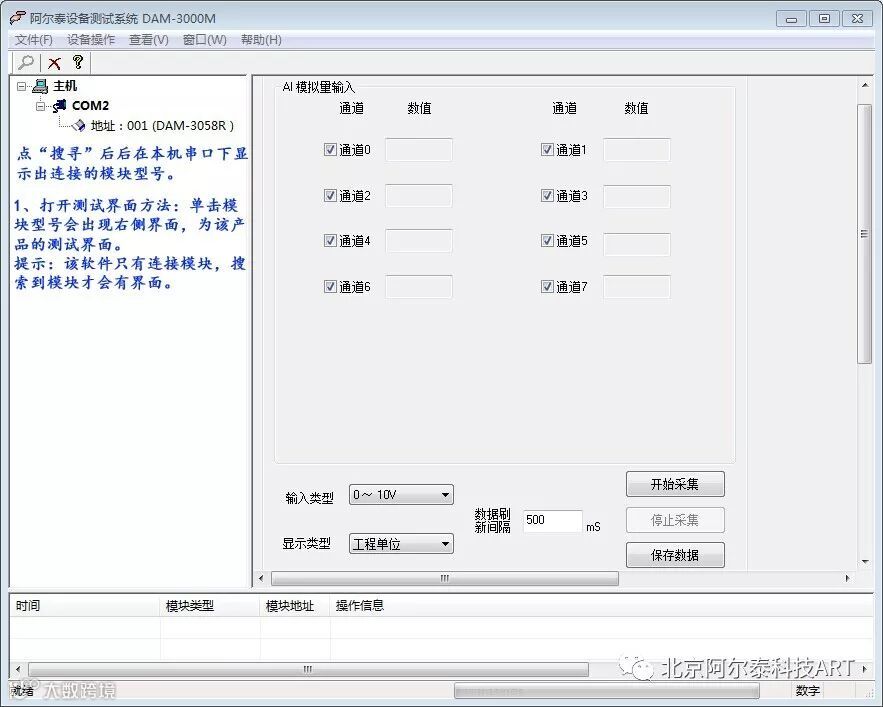Open the 窗口(W) menu
The height and width of the screenshot is (707, 883).
click(204, 39)
